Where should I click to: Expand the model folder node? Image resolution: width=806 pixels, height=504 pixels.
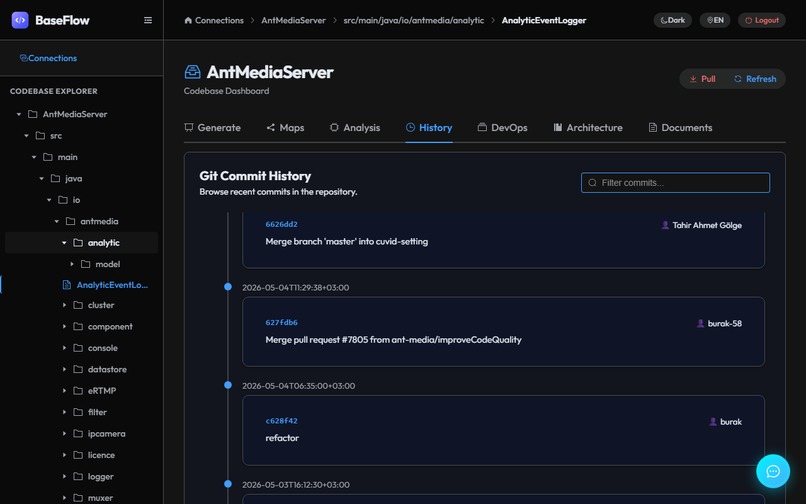[x=72, y=264]
